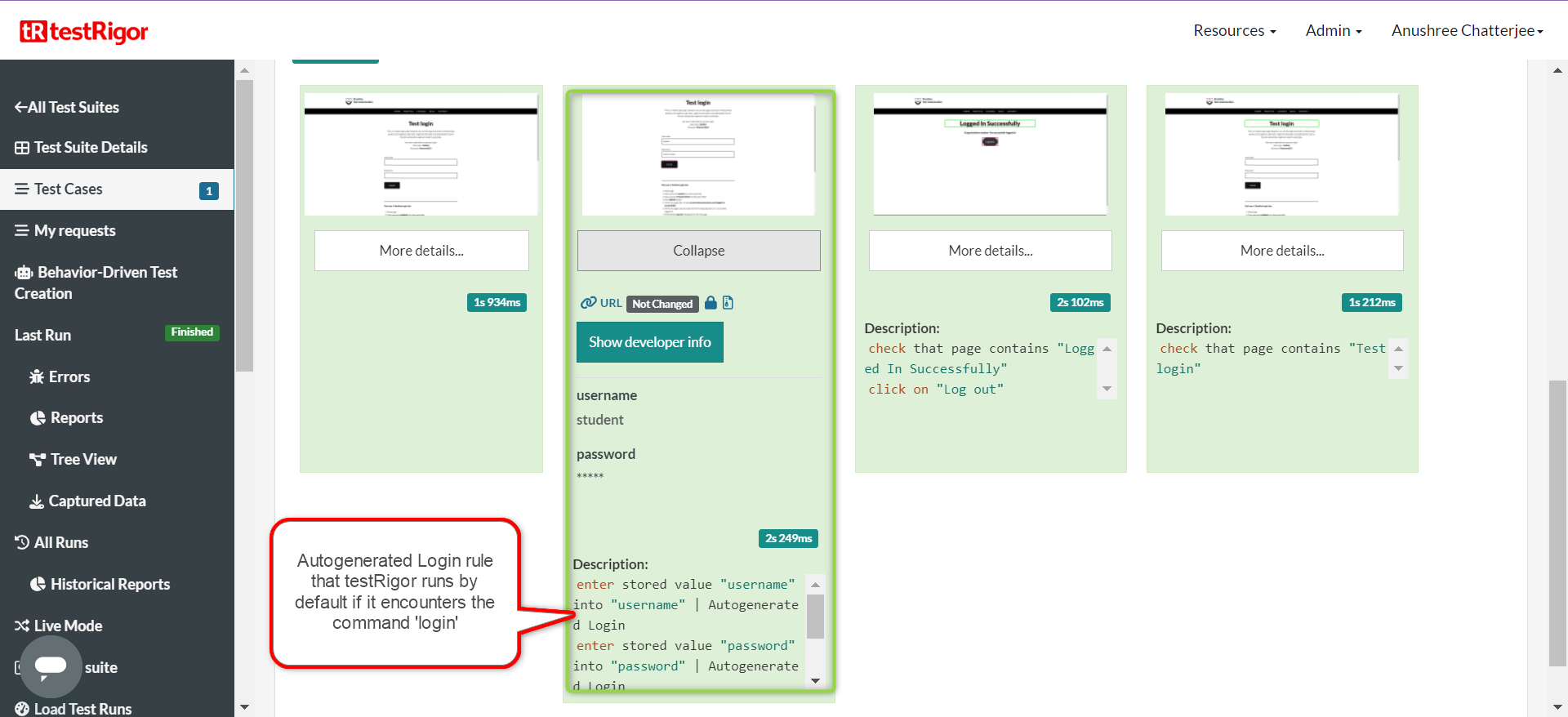
Task: Open Behavior-Driven Test Creation
Action: pyautogui.click(x=96, y=283)
